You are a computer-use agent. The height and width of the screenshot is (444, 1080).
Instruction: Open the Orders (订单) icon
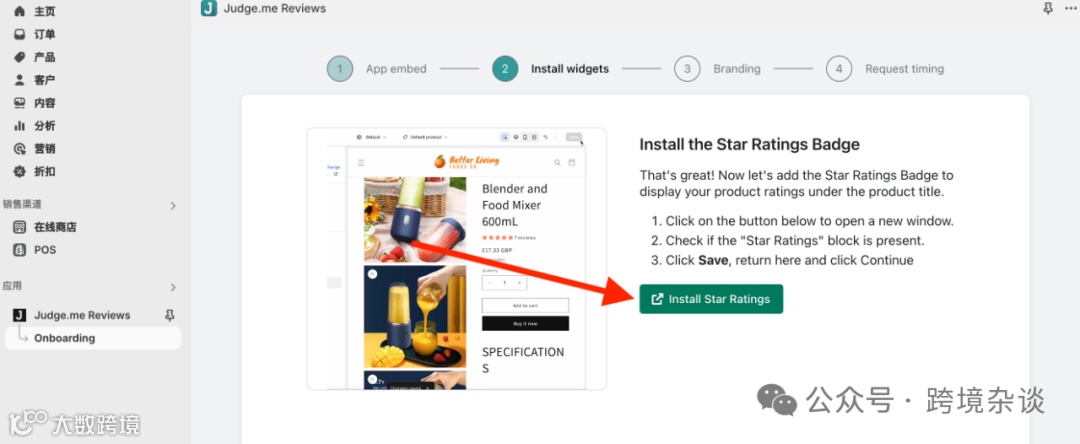(20, 34)
